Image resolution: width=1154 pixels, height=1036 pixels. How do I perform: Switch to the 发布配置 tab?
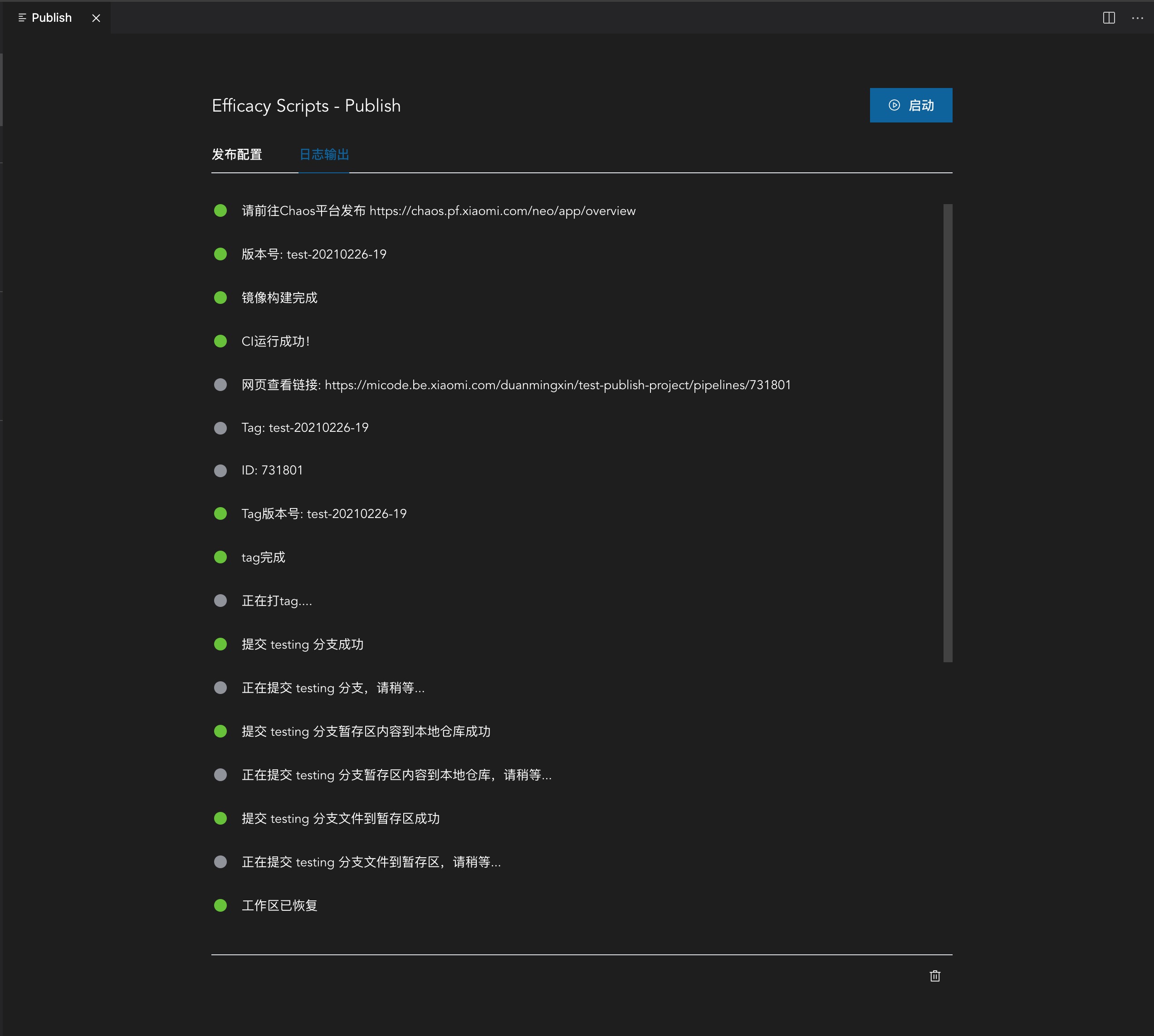coord(237,154)
